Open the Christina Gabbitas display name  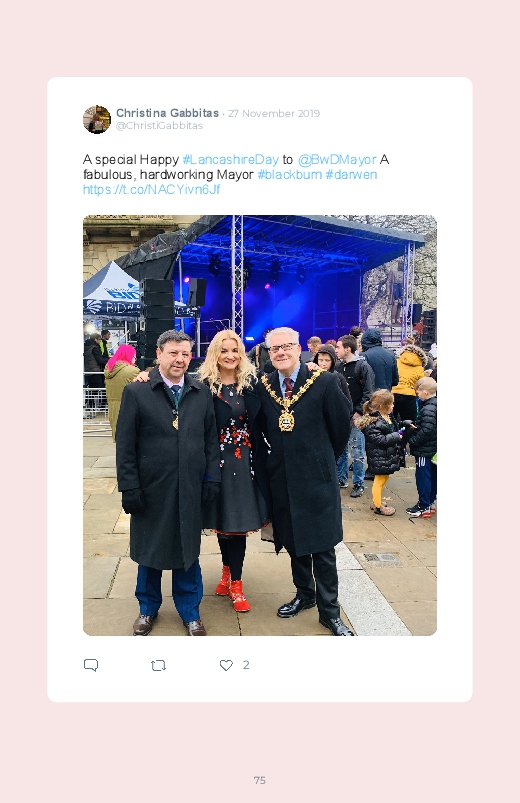[x=168, y=113]
